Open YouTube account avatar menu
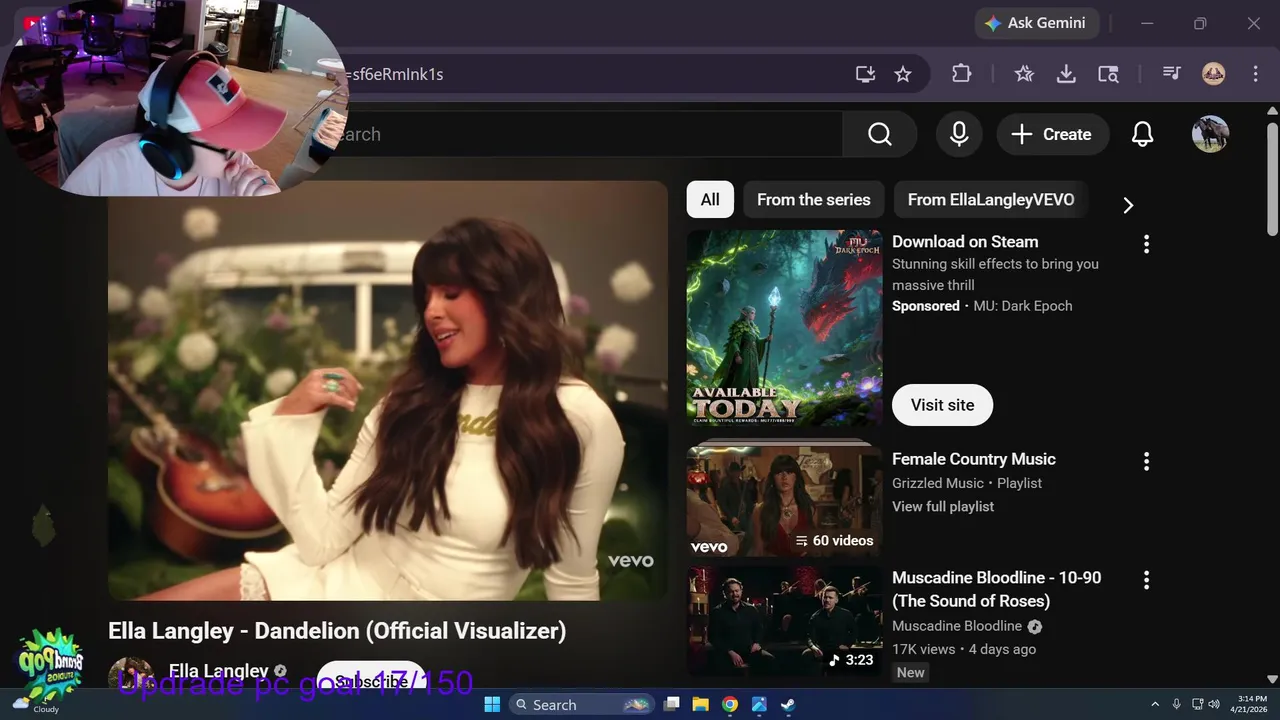 [1210, 134]
